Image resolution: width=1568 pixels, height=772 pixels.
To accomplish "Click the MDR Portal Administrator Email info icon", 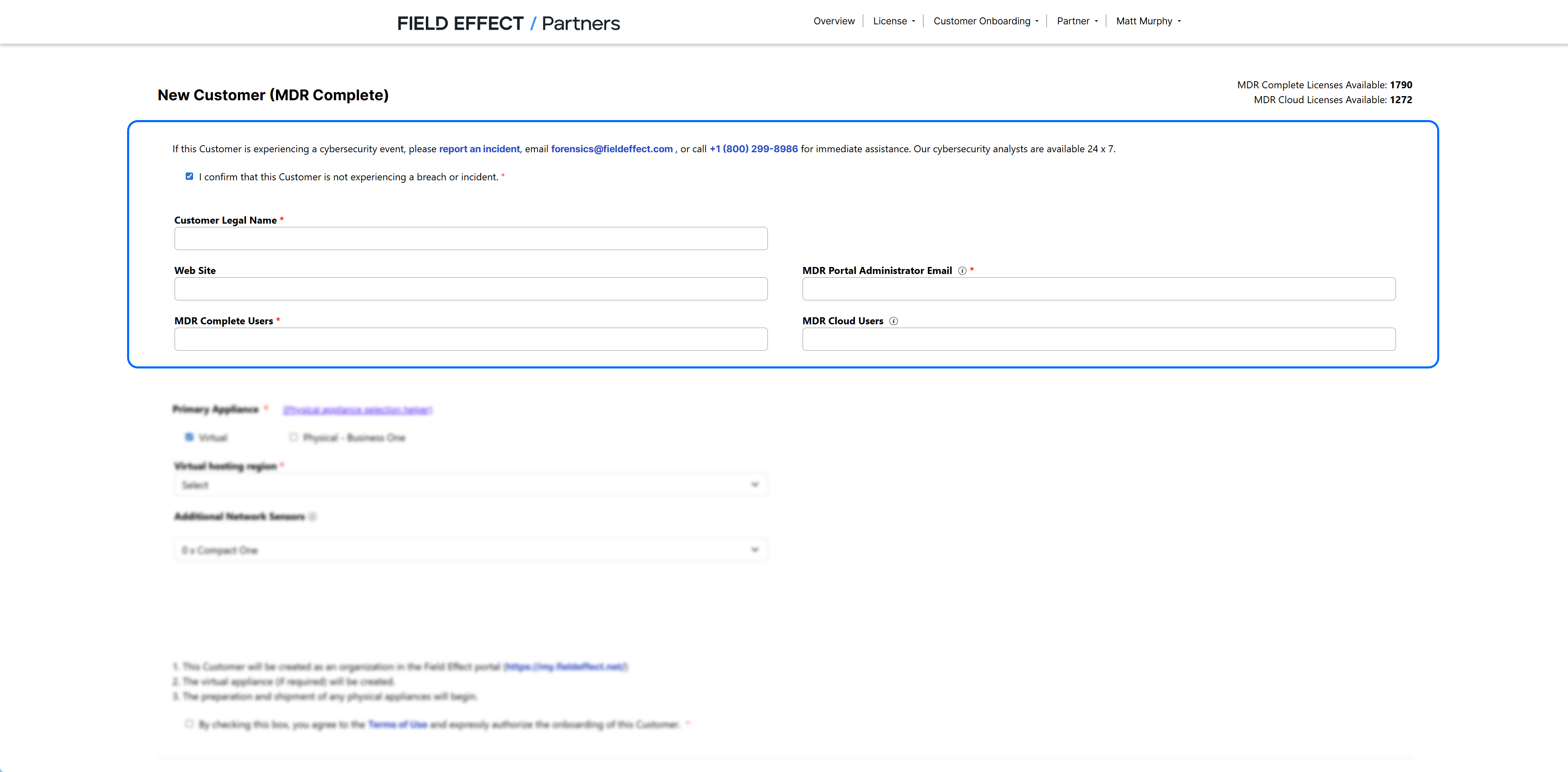I will (x=962, y=271).
